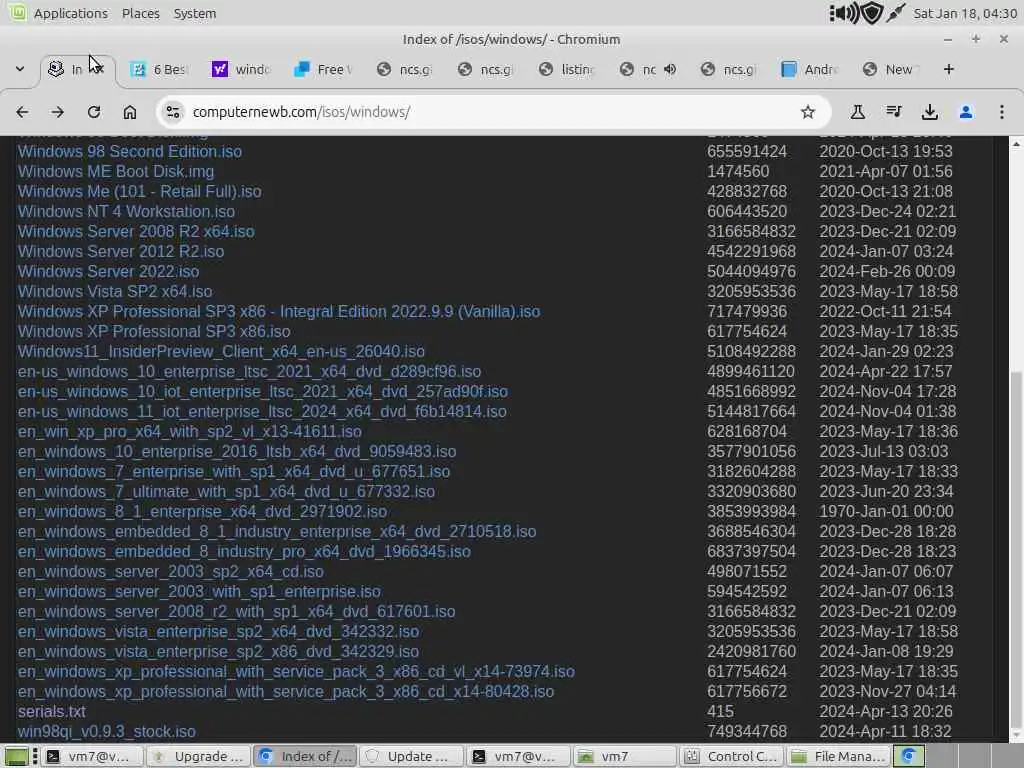Screen dimensions: 1024x768
Task: Open en_windows_server_2003_sp2_x64_cd.iso link
Action: pyautogui.click(x=170, y=571)
